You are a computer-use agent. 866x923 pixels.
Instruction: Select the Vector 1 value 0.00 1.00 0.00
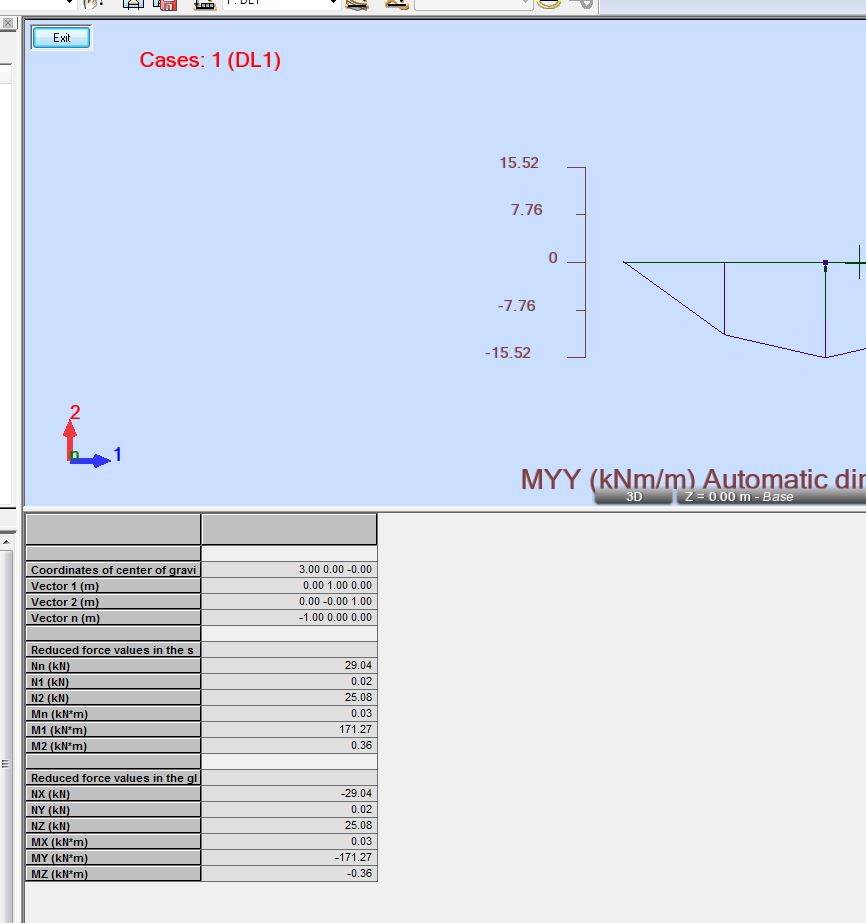click(x=289, y=585)
